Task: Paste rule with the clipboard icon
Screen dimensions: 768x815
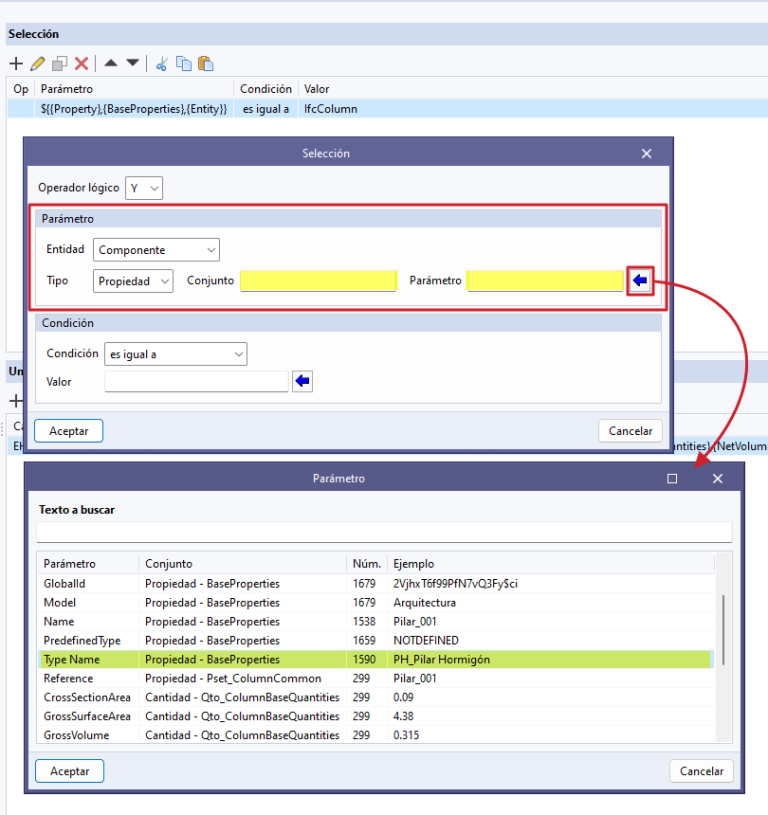Action: (206, 63)
